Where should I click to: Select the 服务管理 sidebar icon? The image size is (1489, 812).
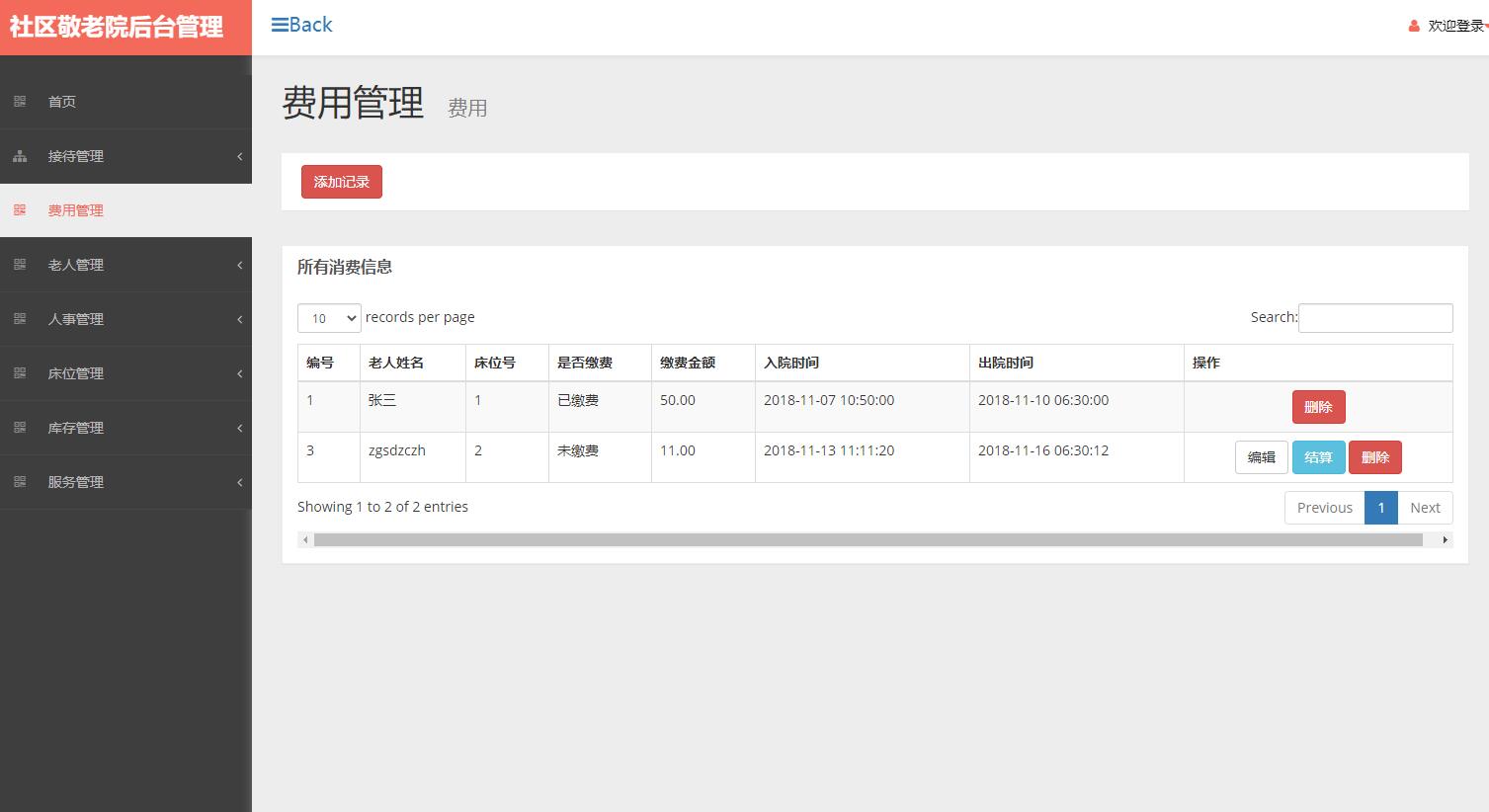pyautogui.click(x=19, y=481)
